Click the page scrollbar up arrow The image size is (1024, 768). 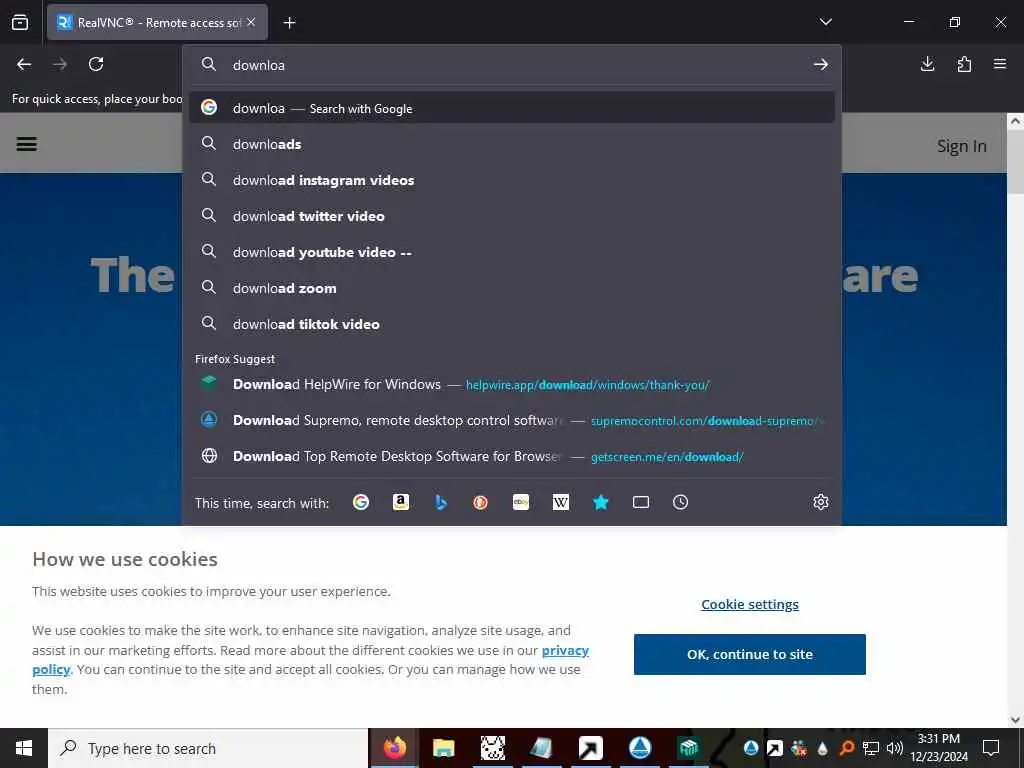(1016, 121)
